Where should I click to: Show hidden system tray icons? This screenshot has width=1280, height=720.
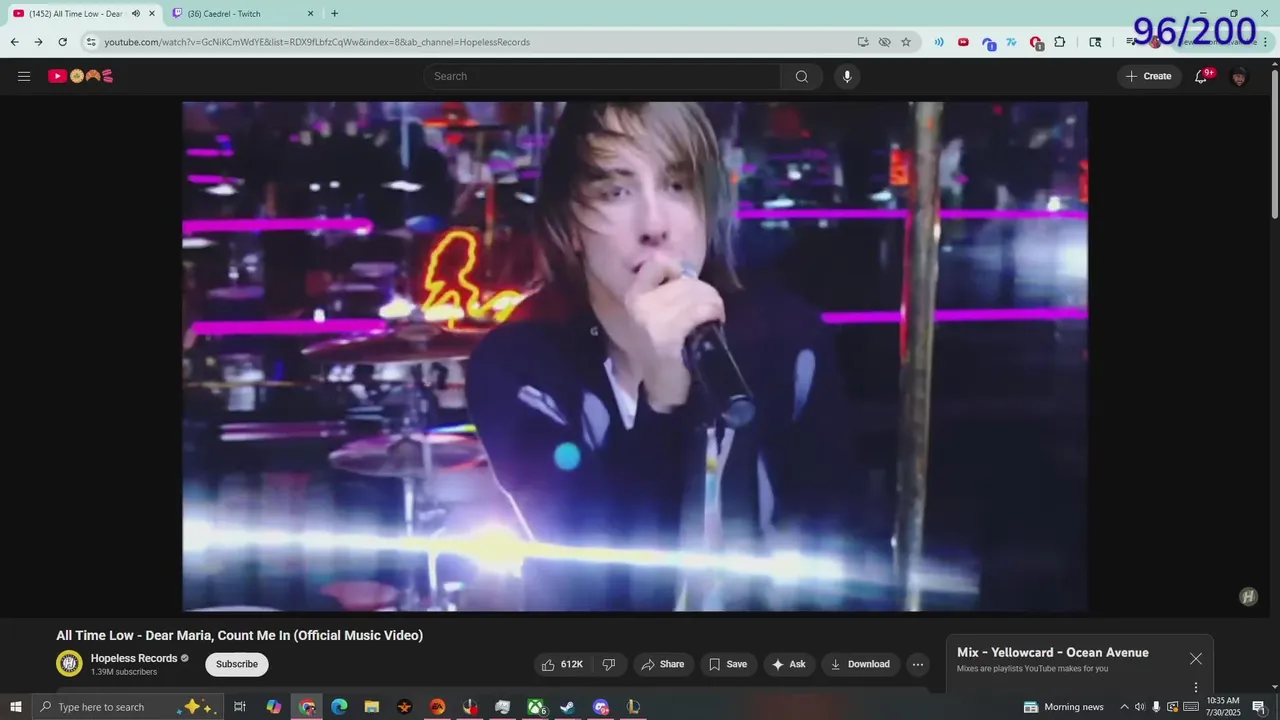tap(1124, 707)
